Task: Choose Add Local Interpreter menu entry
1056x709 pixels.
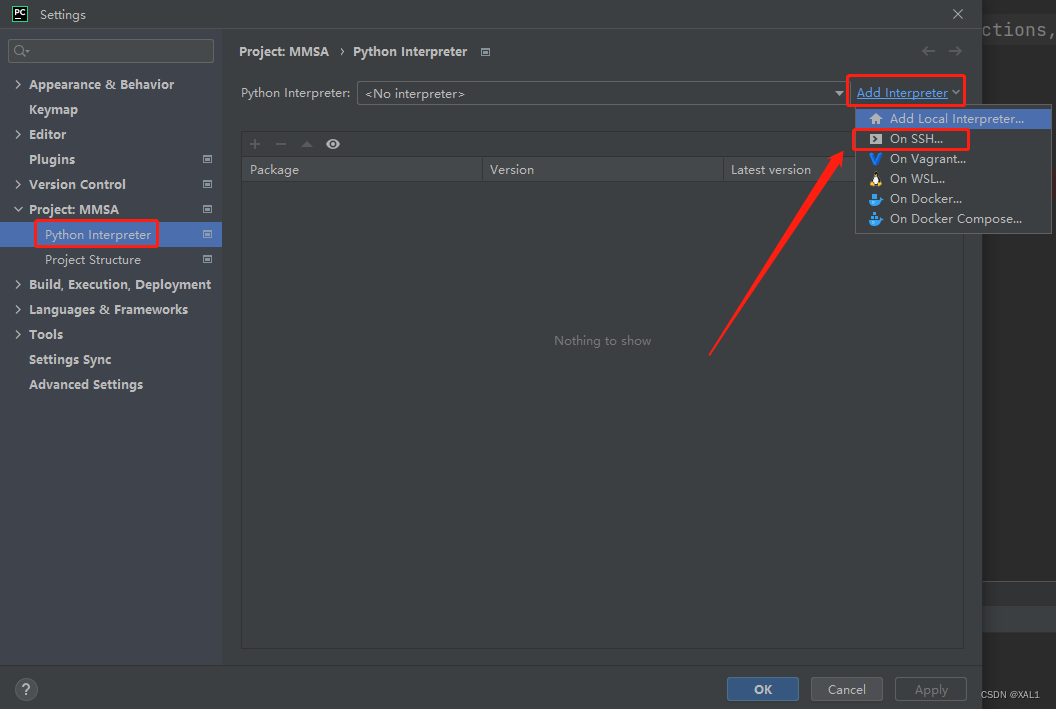Action: 953,119
